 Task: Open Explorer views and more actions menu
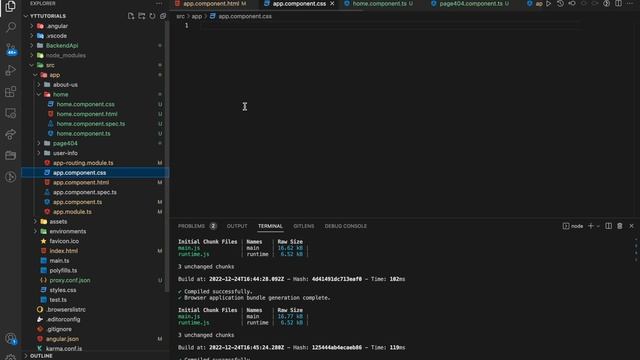coord(159,3)
